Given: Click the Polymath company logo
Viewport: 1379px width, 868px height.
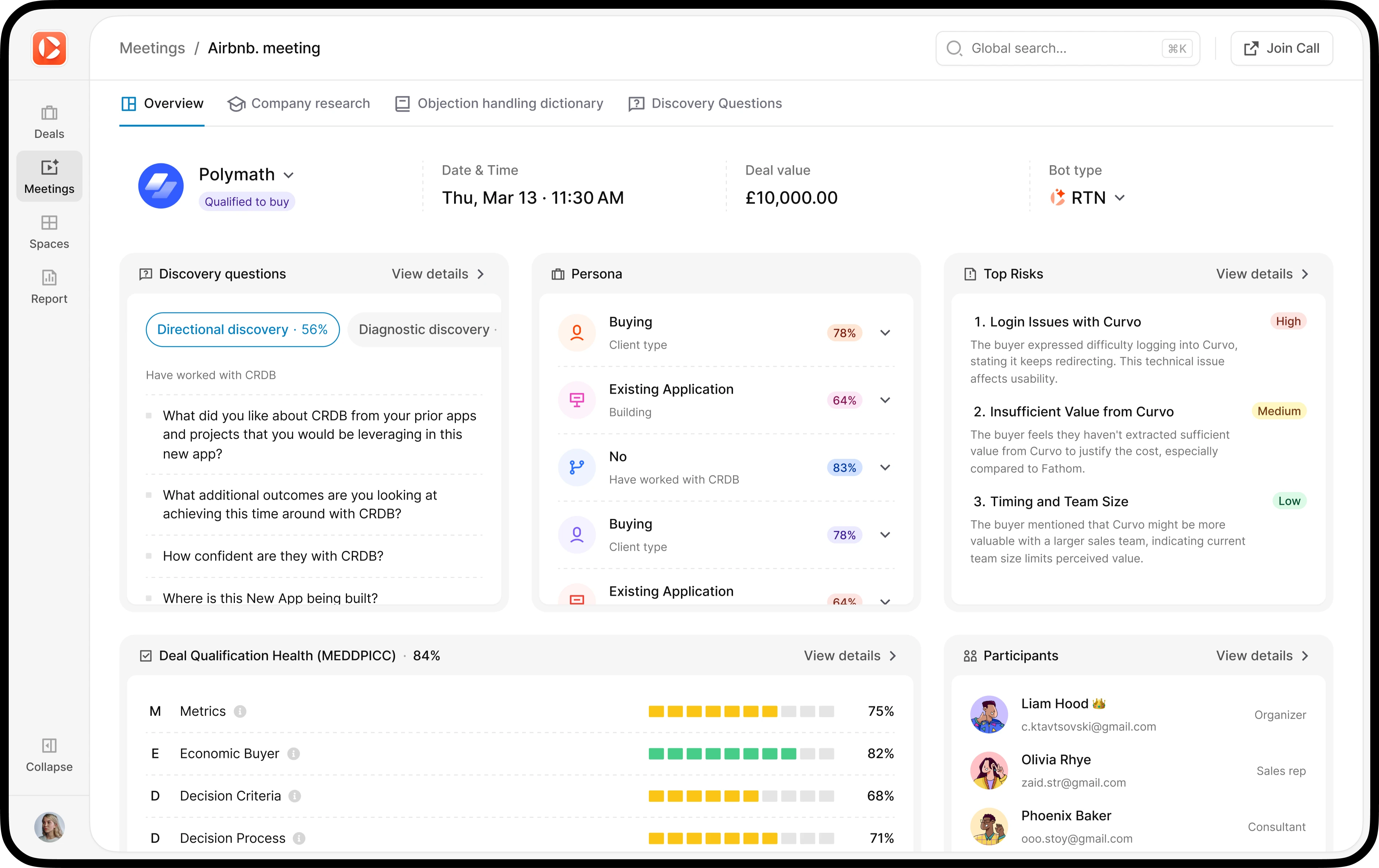Looking at the screenshot, I should click(161, 186).
